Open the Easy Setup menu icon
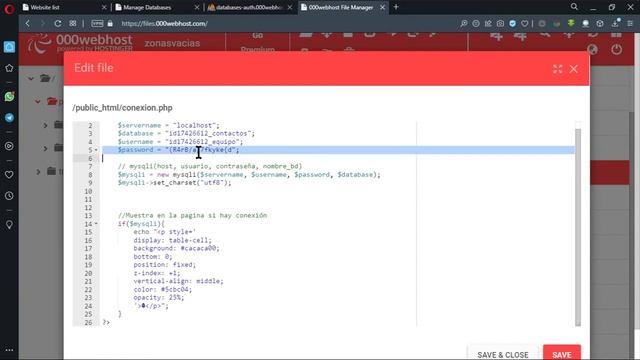The height and width of the screenshot is (360, 640). [630, 24]
